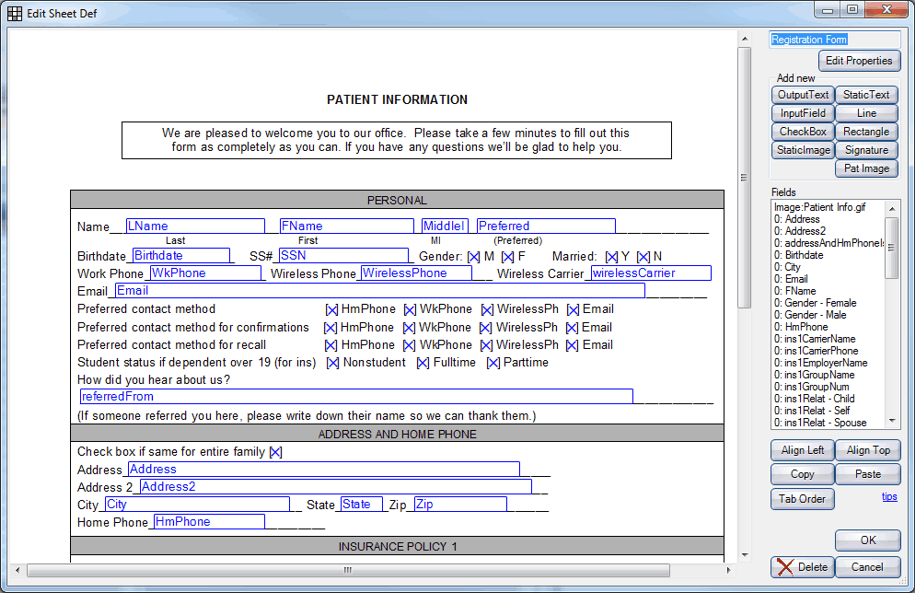Screen dimensions: 915x593
Task: Click the sheet vertical scrollbar thumb
Action: pos(744,177)
